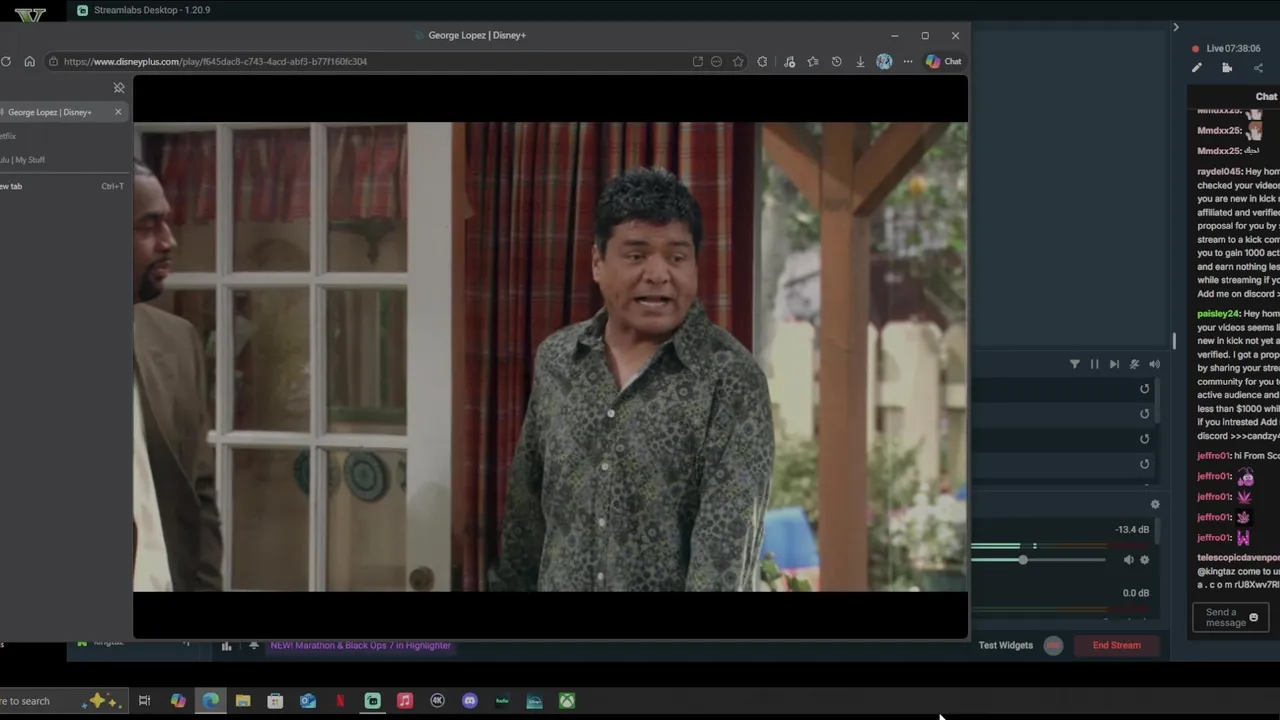Open emoji picker in chat input
Viewport: 1280px width, 720px height.
coord(1253,618)
